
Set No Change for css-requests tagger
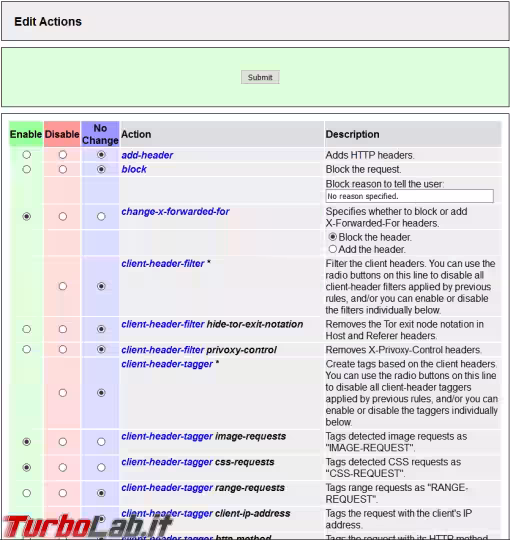click(101, 467)
